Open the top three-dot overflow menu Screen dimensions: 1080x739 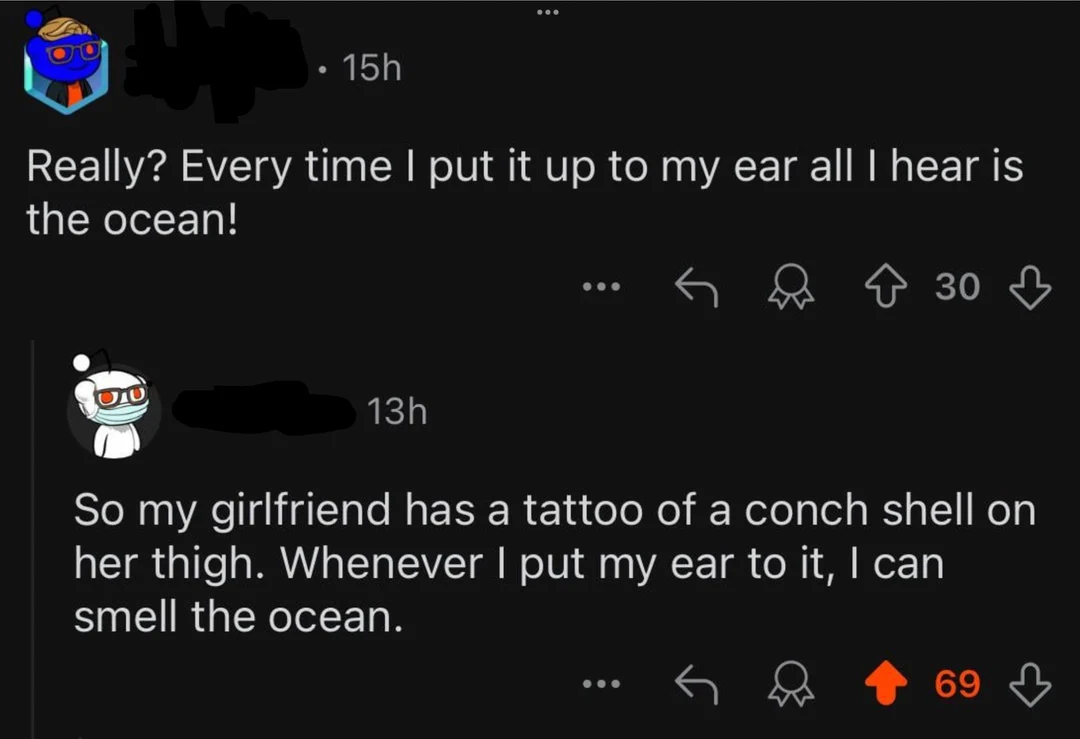point(549,12)
